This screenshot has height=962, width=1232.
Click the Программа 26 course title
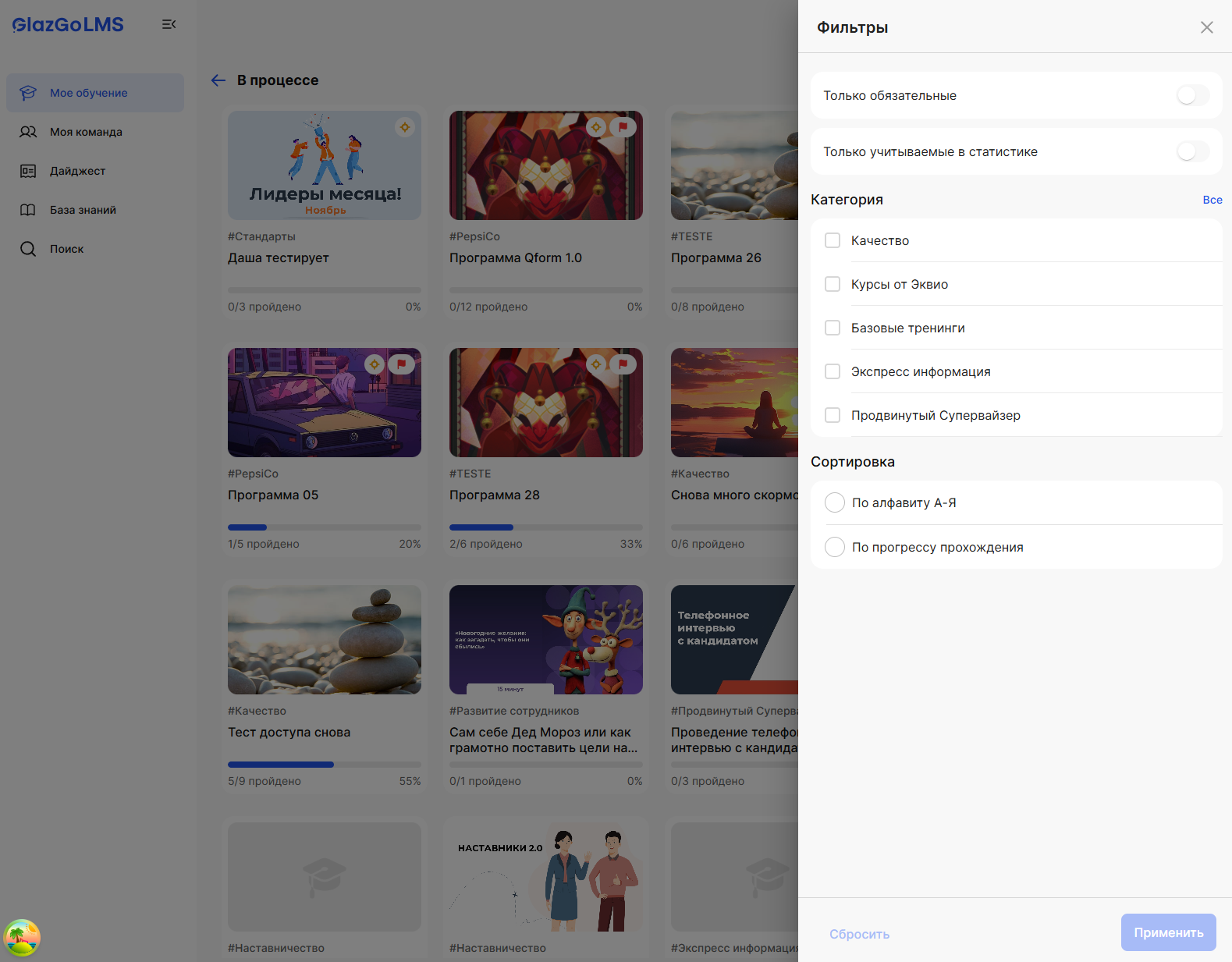[x=716, y=257]
